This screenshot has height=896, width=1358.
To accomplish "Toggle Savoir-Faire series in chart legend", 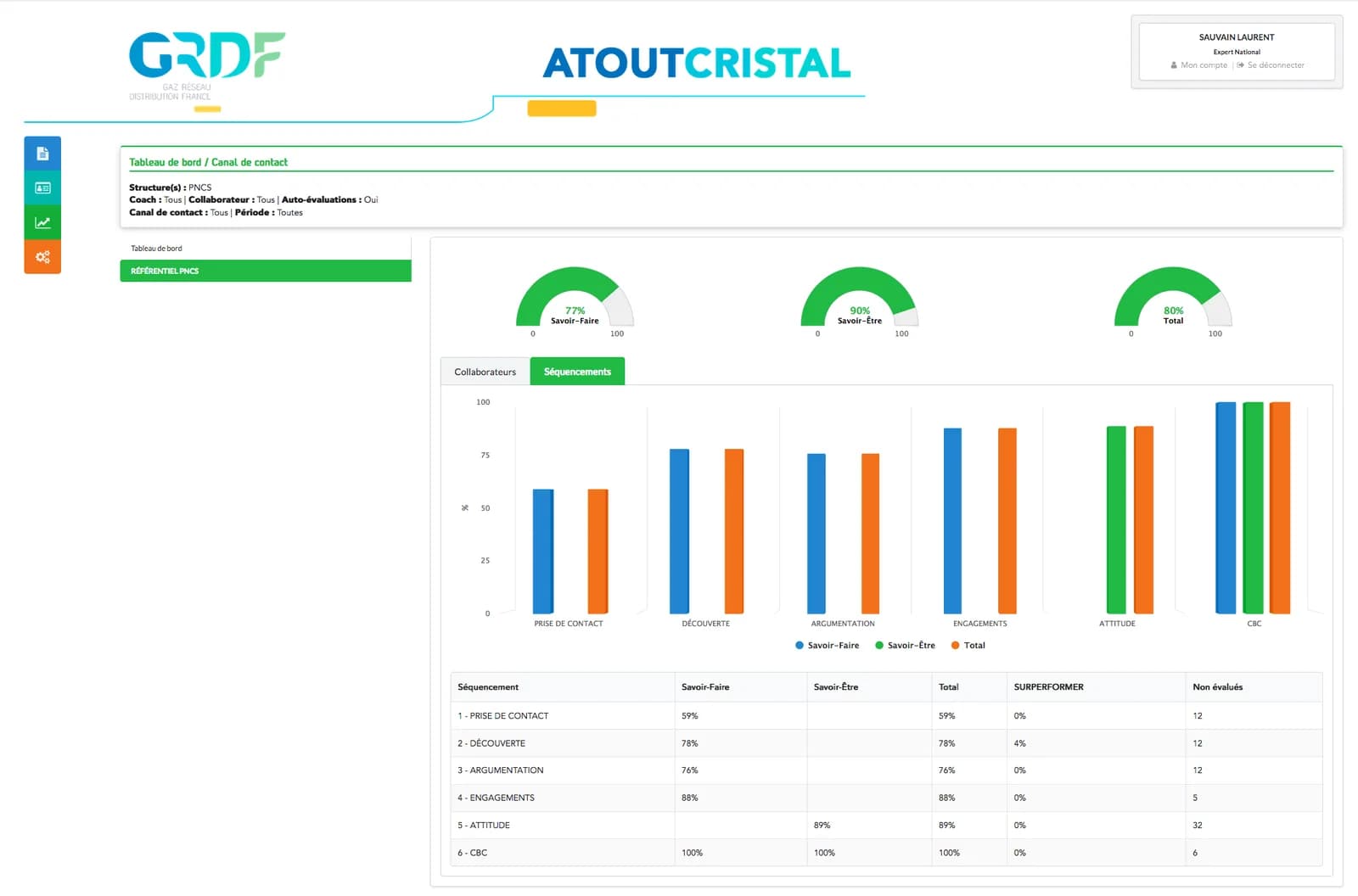I will click(x=827, y=646).
